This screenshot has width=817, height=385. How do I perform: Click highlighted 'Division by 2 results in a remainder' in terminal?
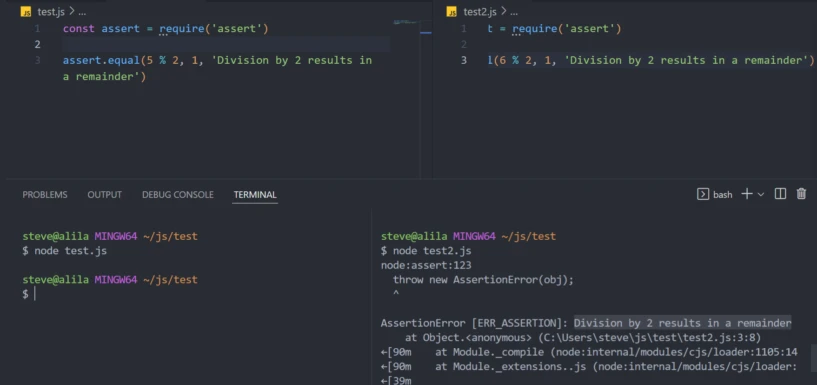[683, 323]
